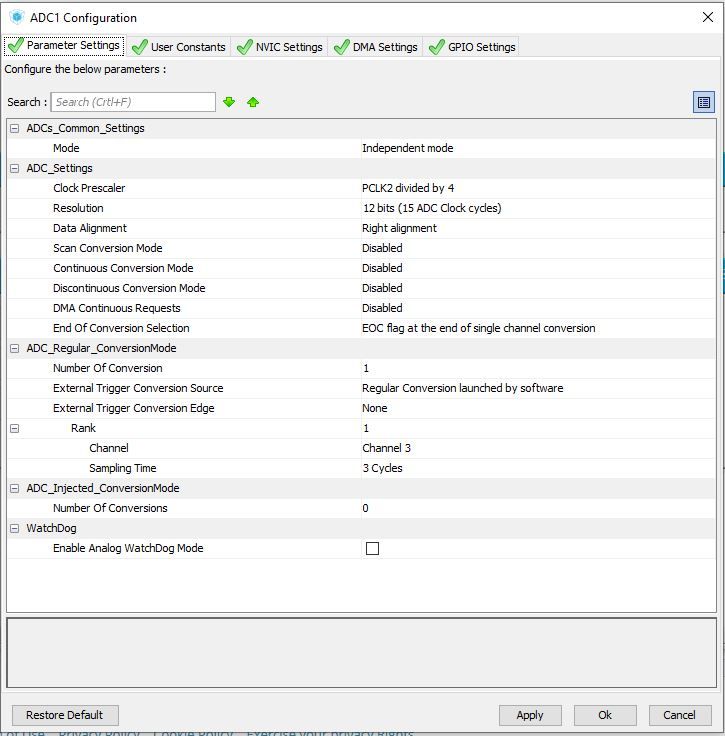Select Continuous Conversion Mode label
The height and width of the screenshot is (736, 725).
123,268
